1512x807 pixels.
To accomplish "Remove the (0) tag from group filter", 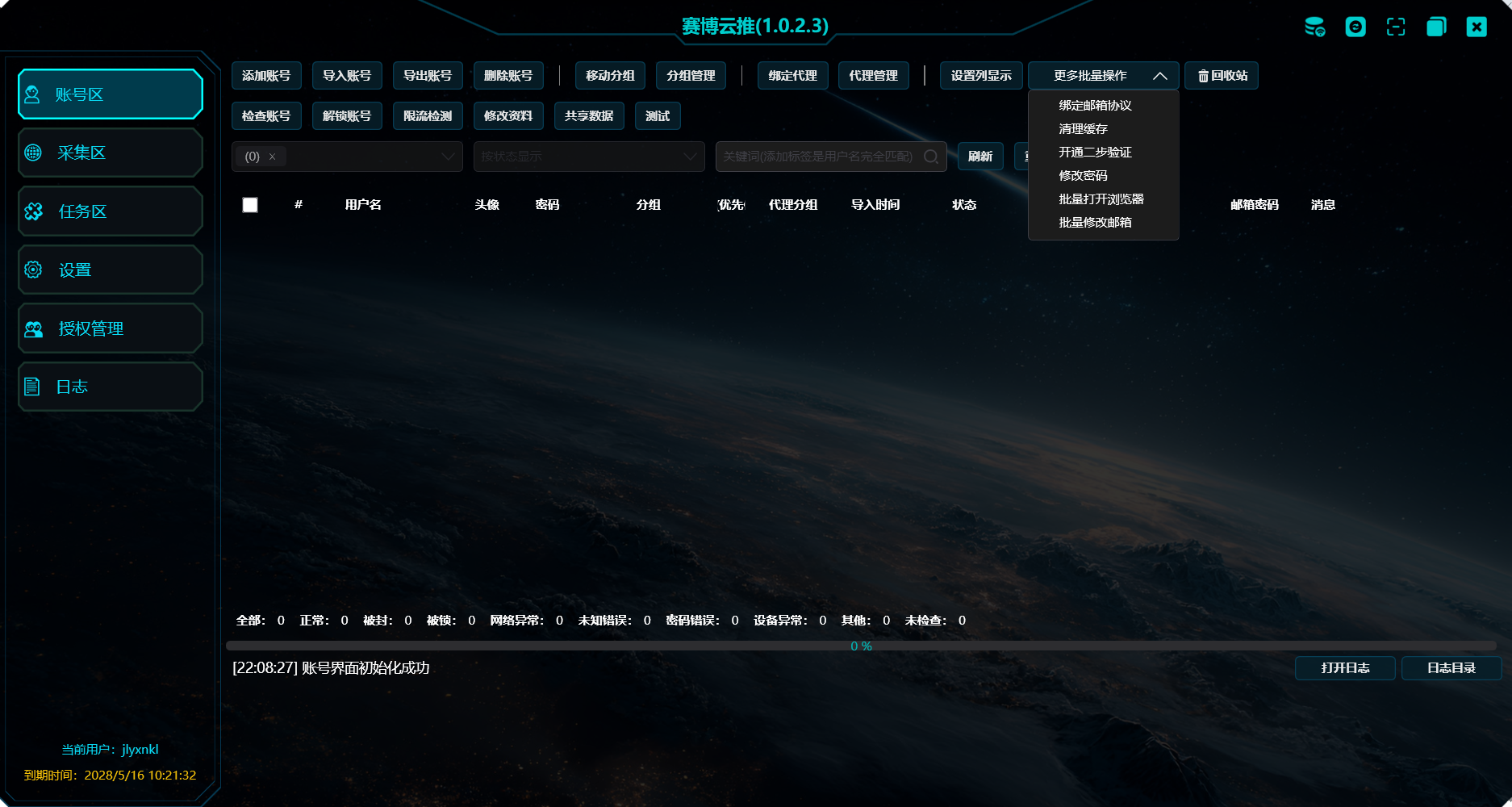I will (x=273, y=157).
